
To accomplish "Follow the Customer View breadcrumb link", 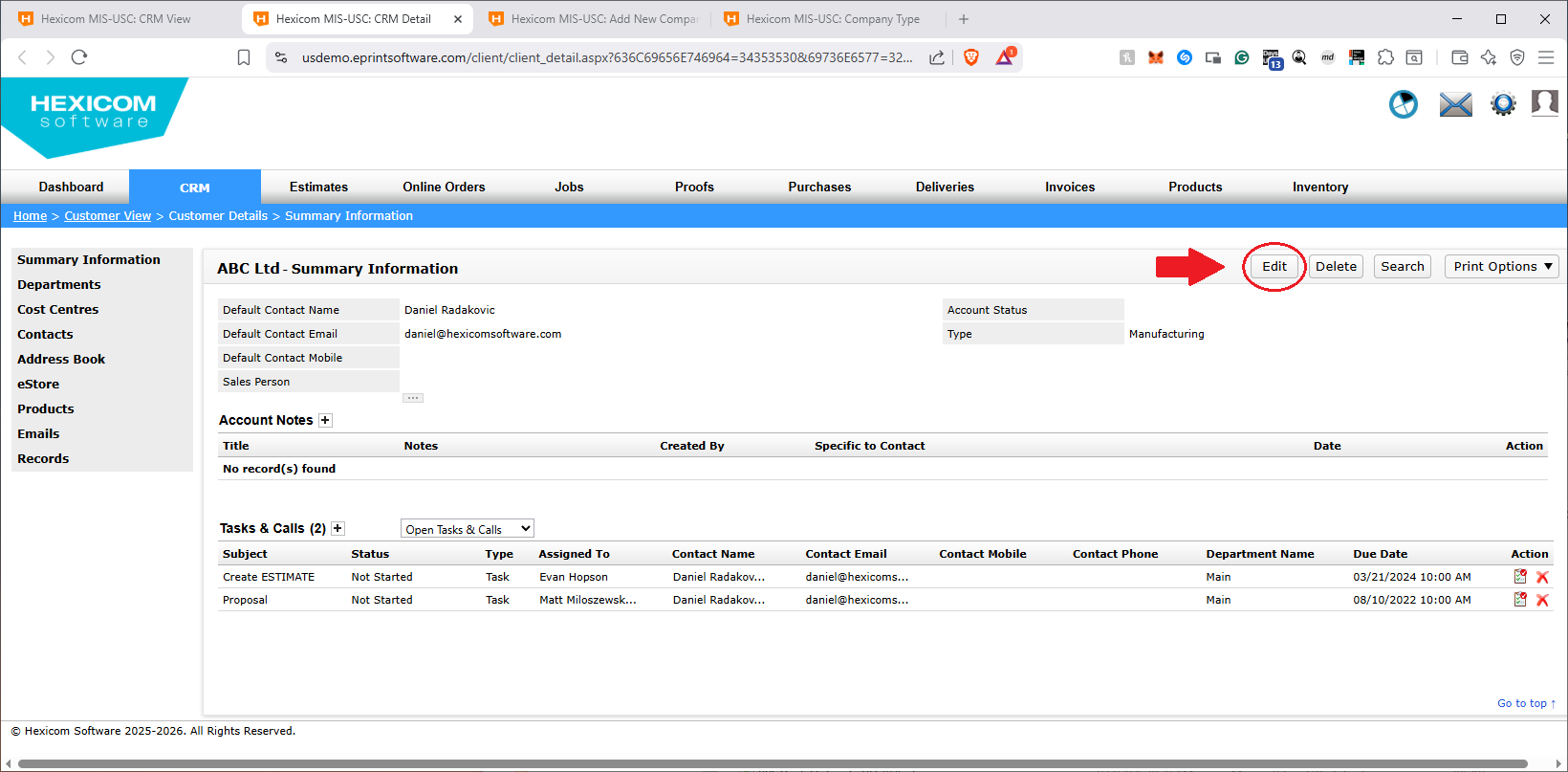I will [x=107, y=215].
